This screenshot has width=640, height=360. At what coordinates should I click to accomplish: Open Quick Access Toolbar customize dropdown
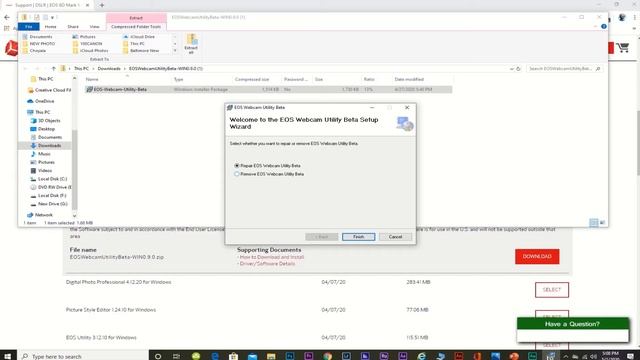pos(53,17)
